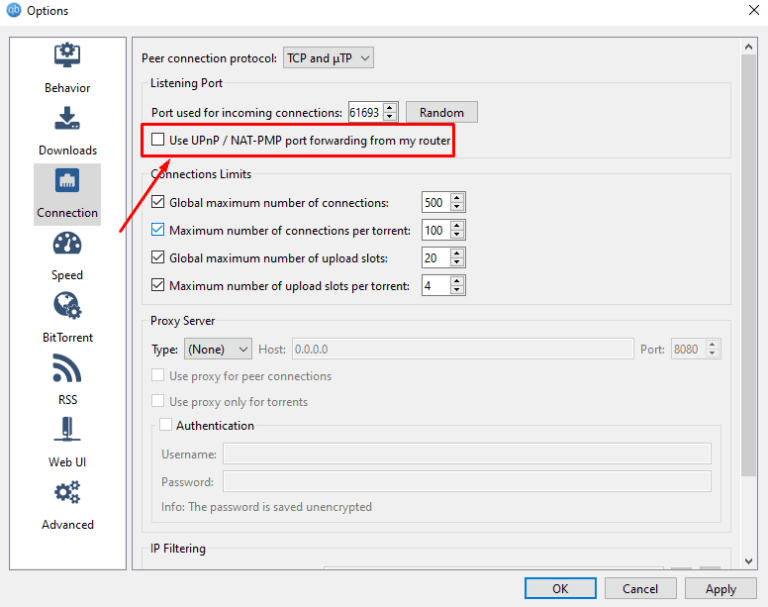Click the scroll down arrow of settings pane
Viewport: 768px width, 607px height.
748,561
